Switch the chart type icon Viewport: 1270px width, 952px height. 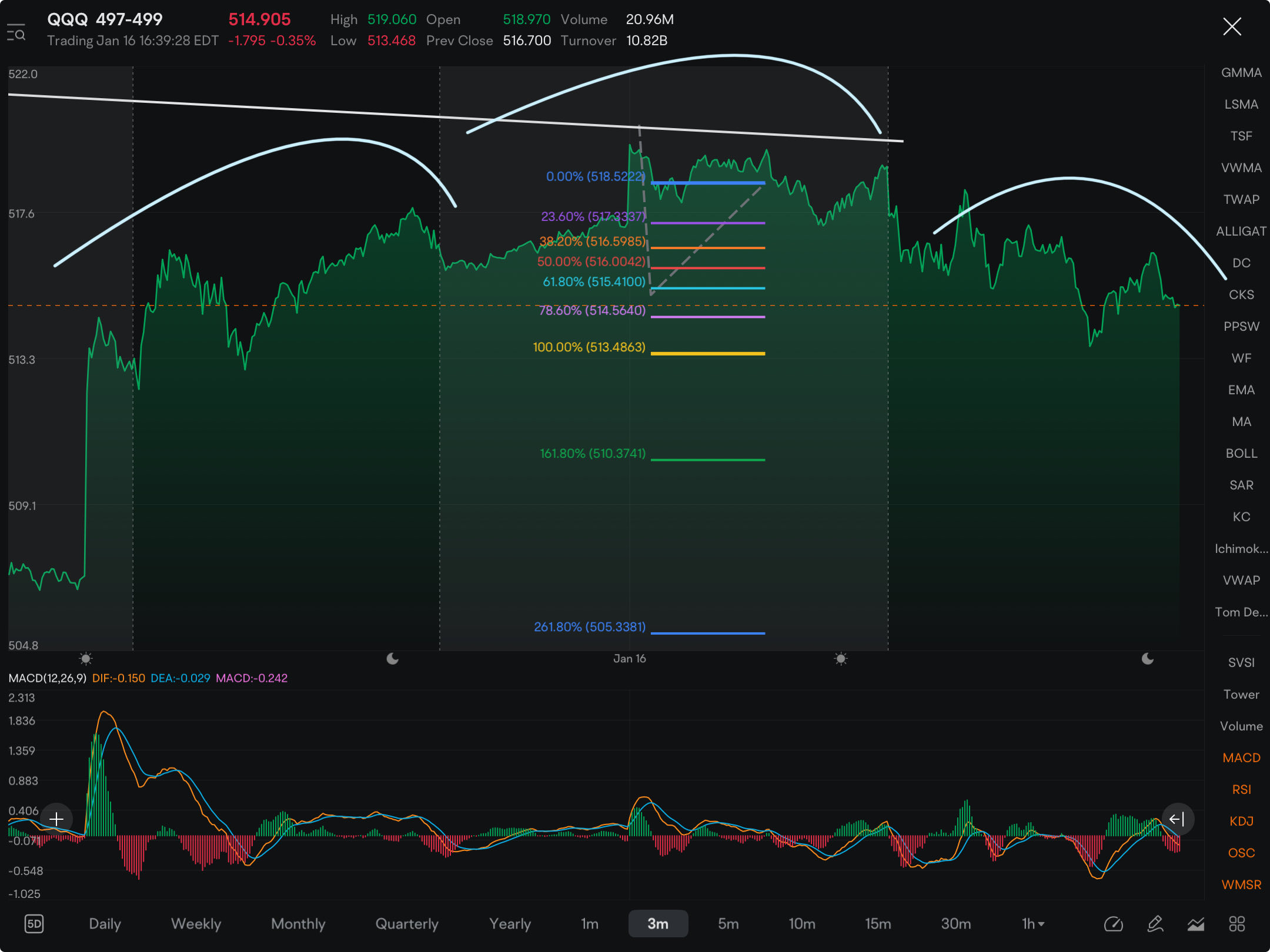point(1196,924)
